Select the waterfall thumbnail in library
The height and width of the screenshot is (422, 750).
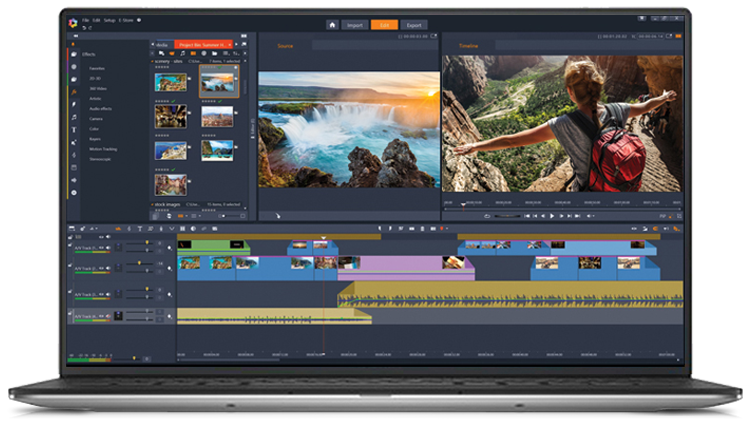point(216,83)
